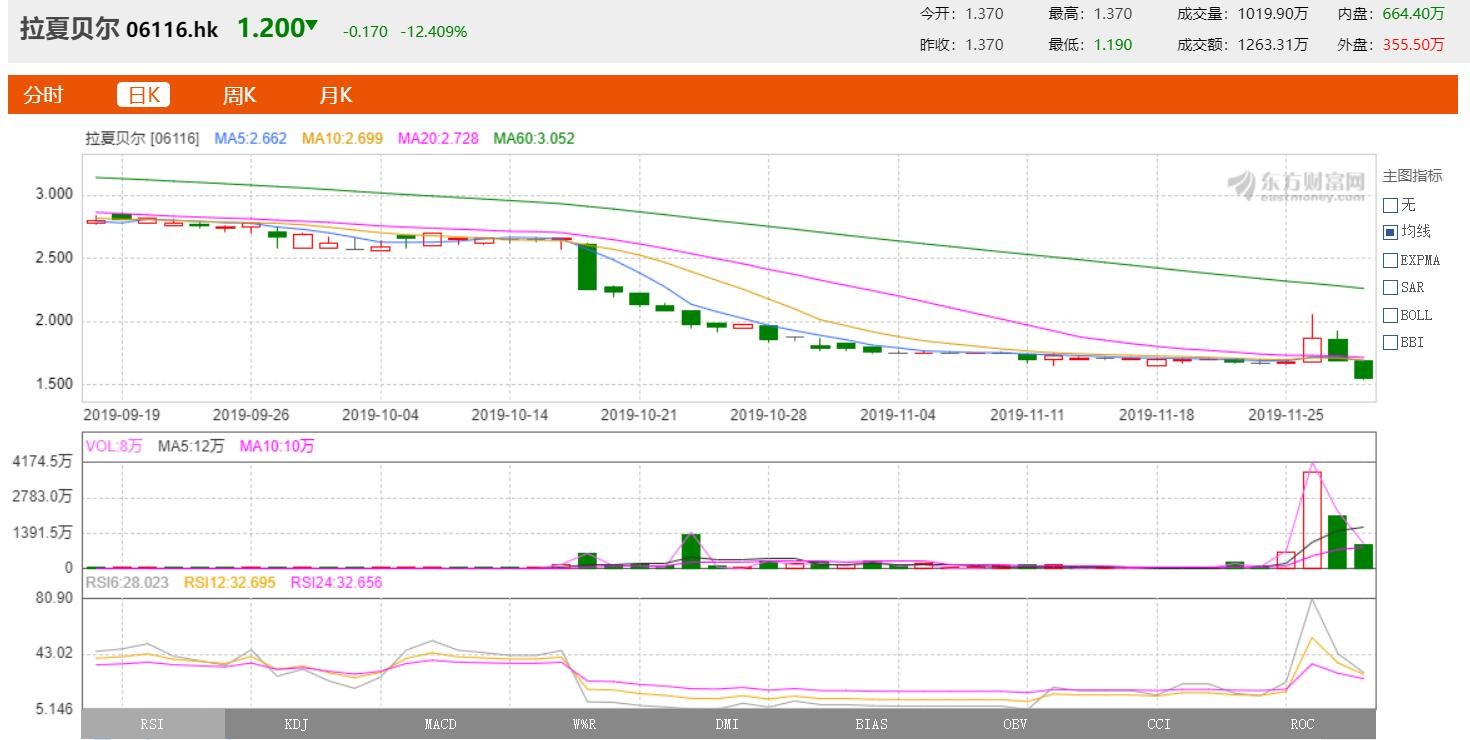Enable the SAR indicator checkbox

[x=1390, y=288]
